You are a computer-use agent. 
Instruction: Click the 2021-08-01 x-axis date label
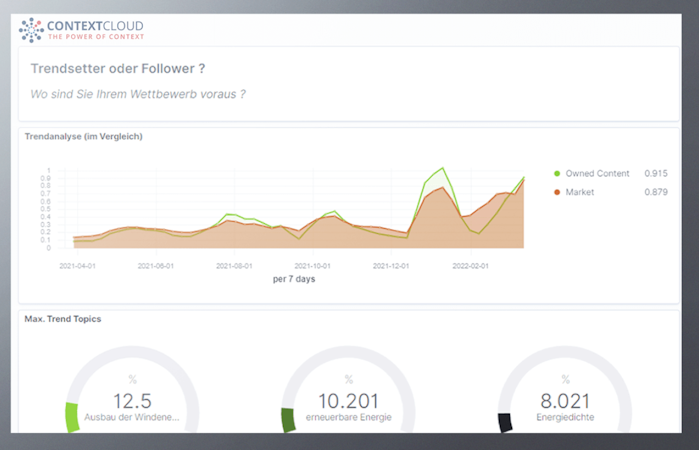point(234,266)
